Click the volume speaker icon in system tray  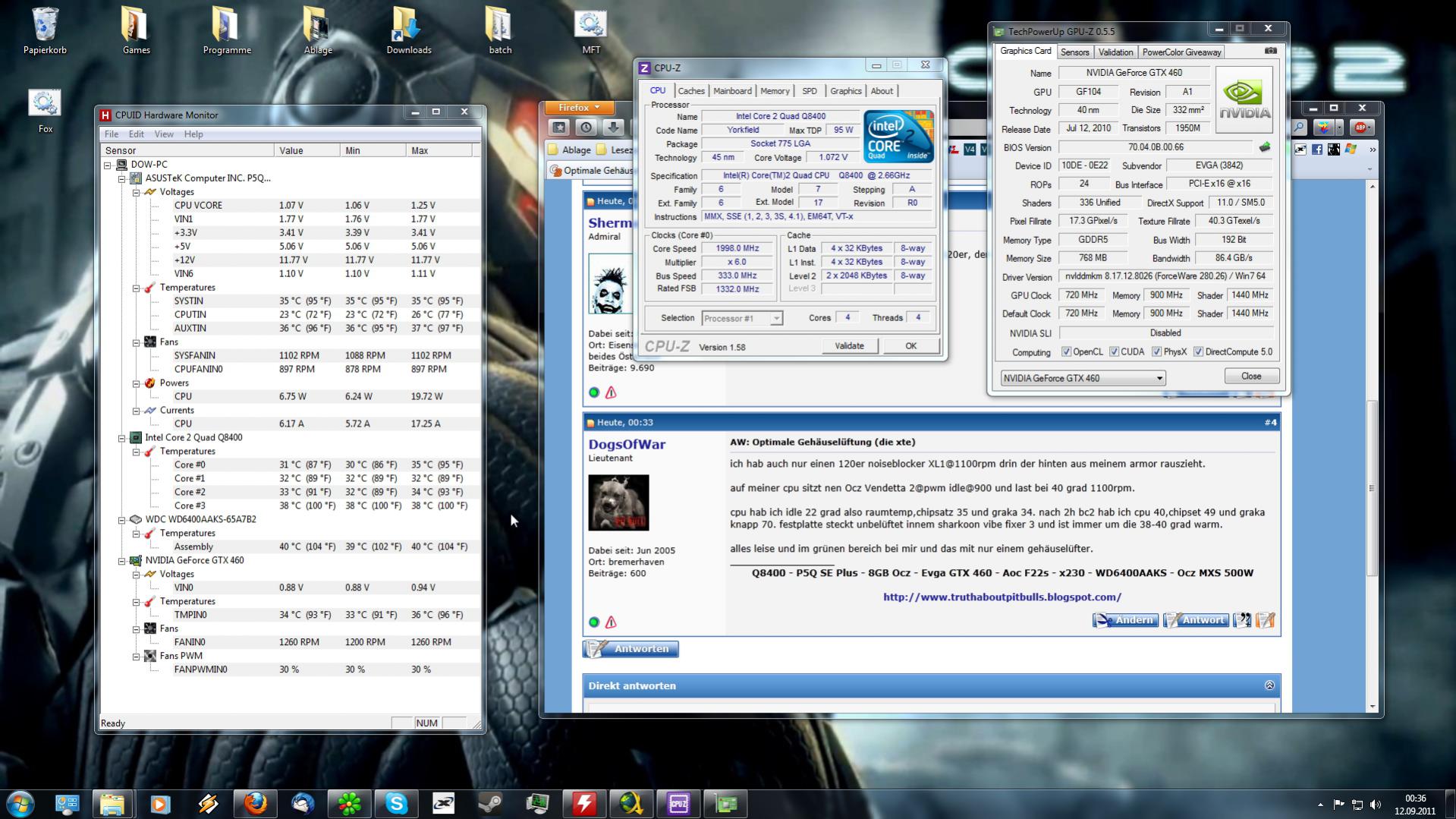click(1375, 804)
